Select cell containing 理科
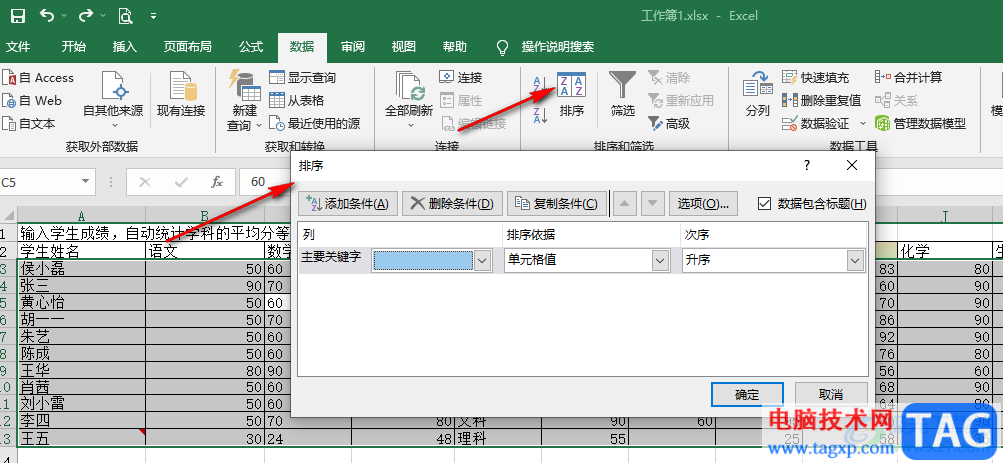This screenshot has height=463, width=1003. point(498,438)
